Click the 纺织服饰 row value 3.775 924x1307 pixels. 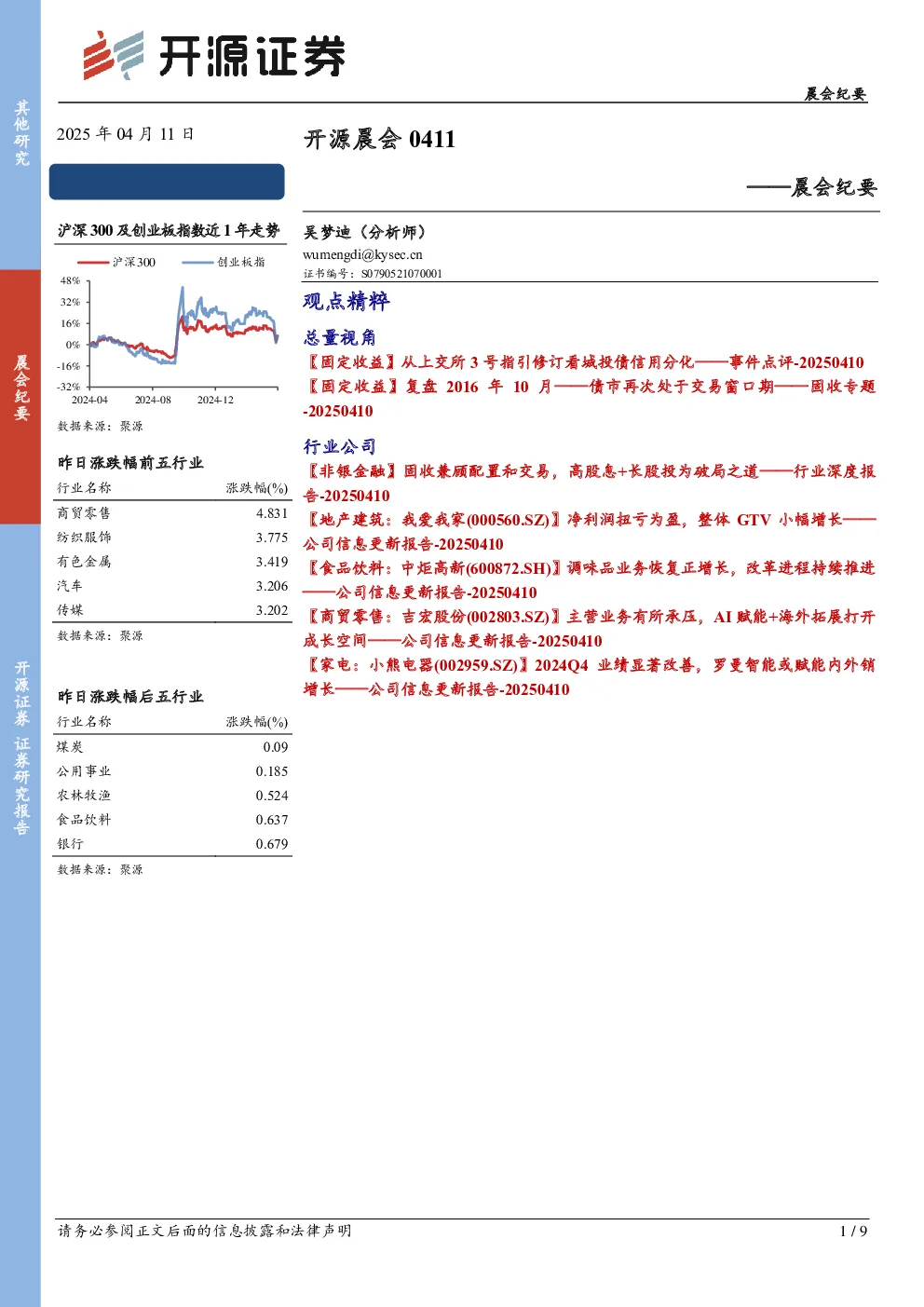point(272,538)
